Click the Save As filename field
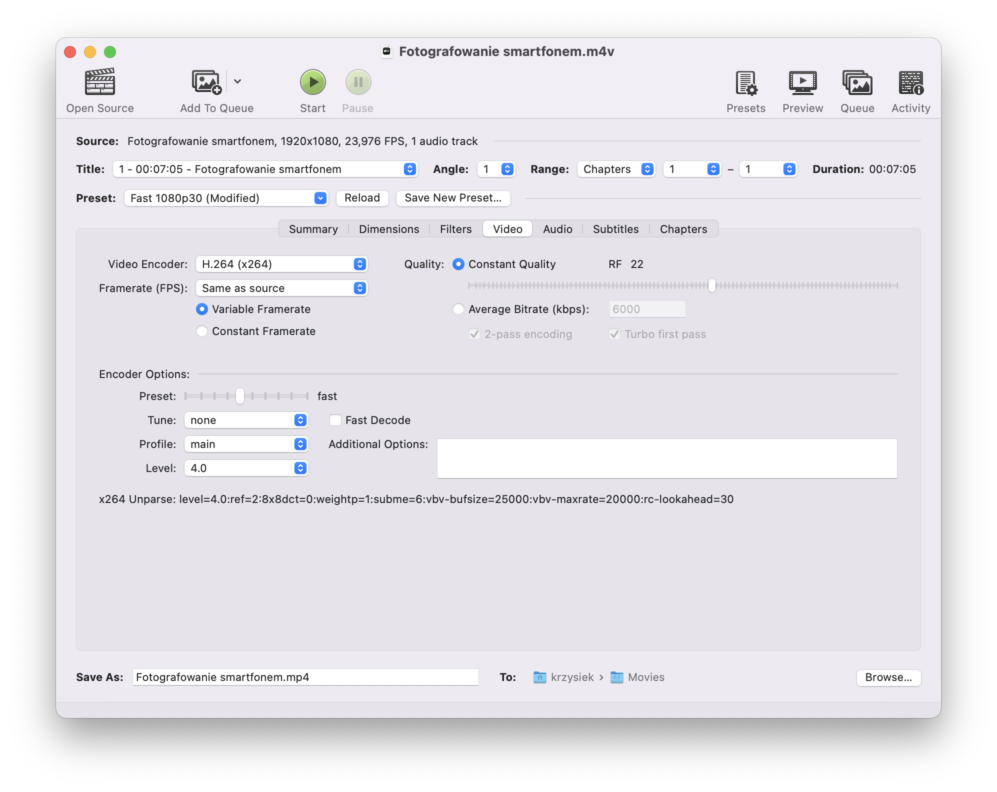 pos(305,677)
